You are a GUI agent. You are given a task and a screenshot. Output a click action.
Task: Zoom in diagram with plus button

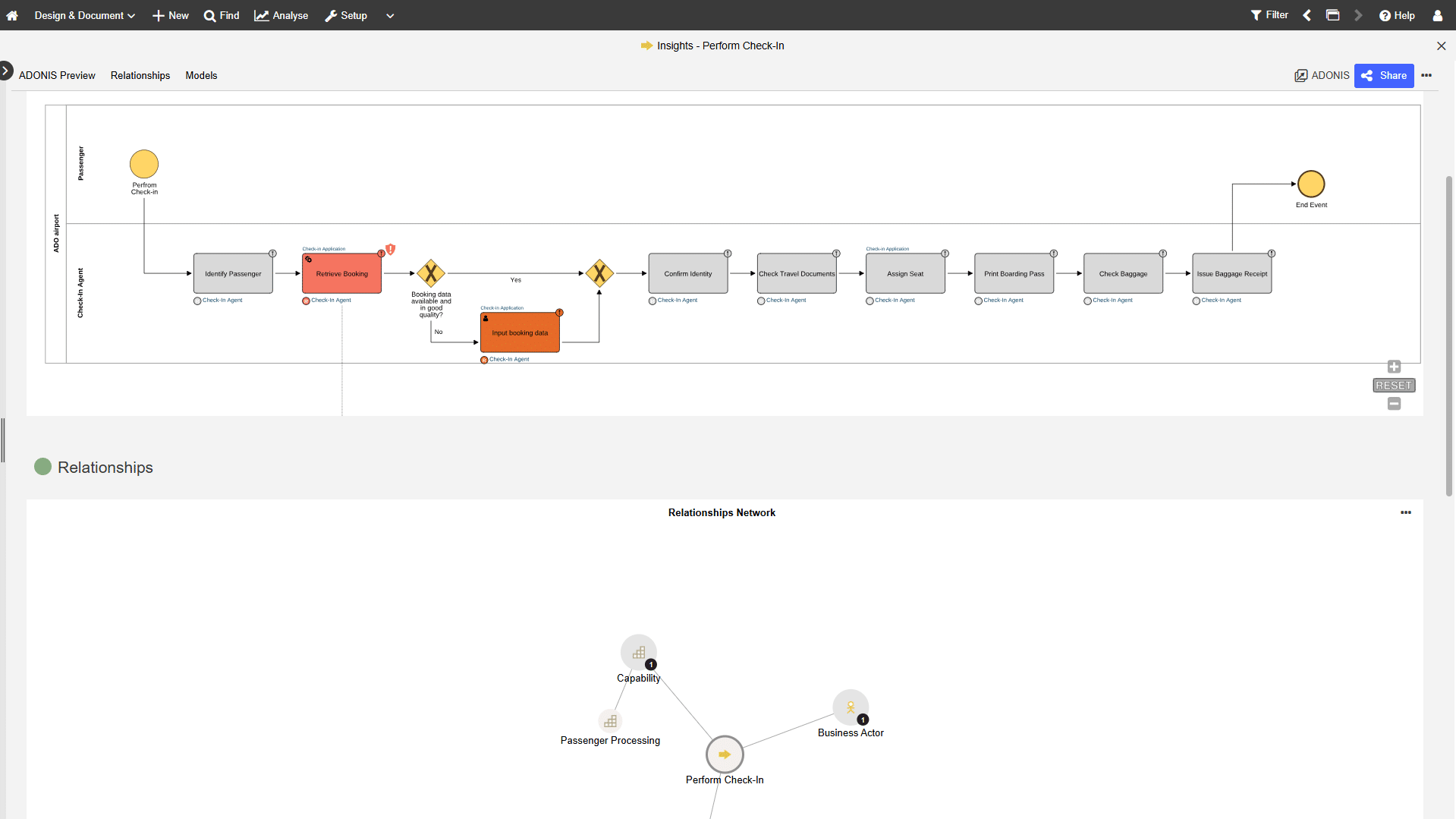pos(1394,367)
